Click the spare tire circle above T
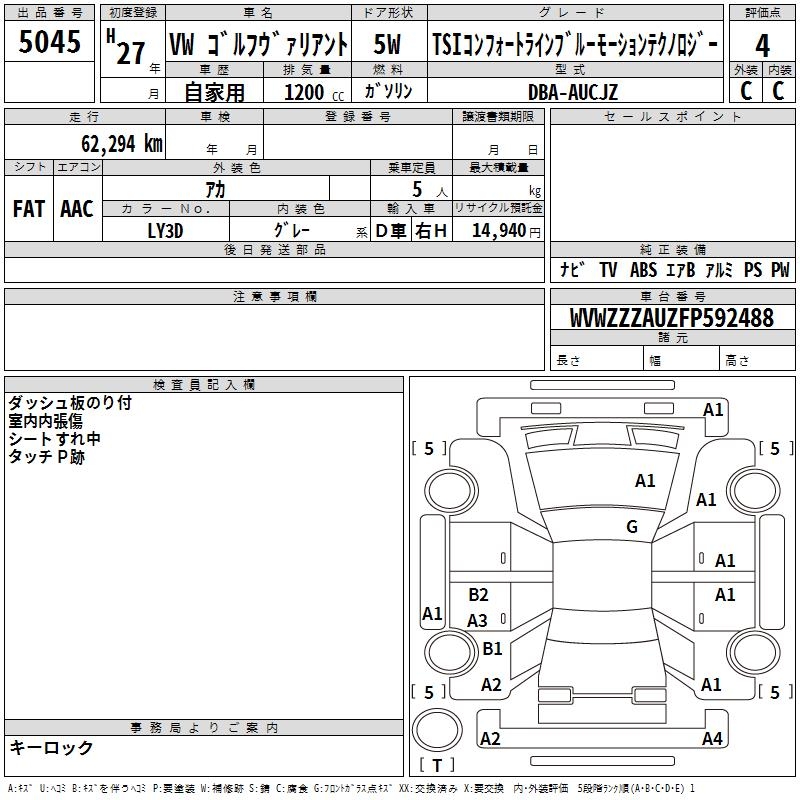 click(x=437, y=729)
